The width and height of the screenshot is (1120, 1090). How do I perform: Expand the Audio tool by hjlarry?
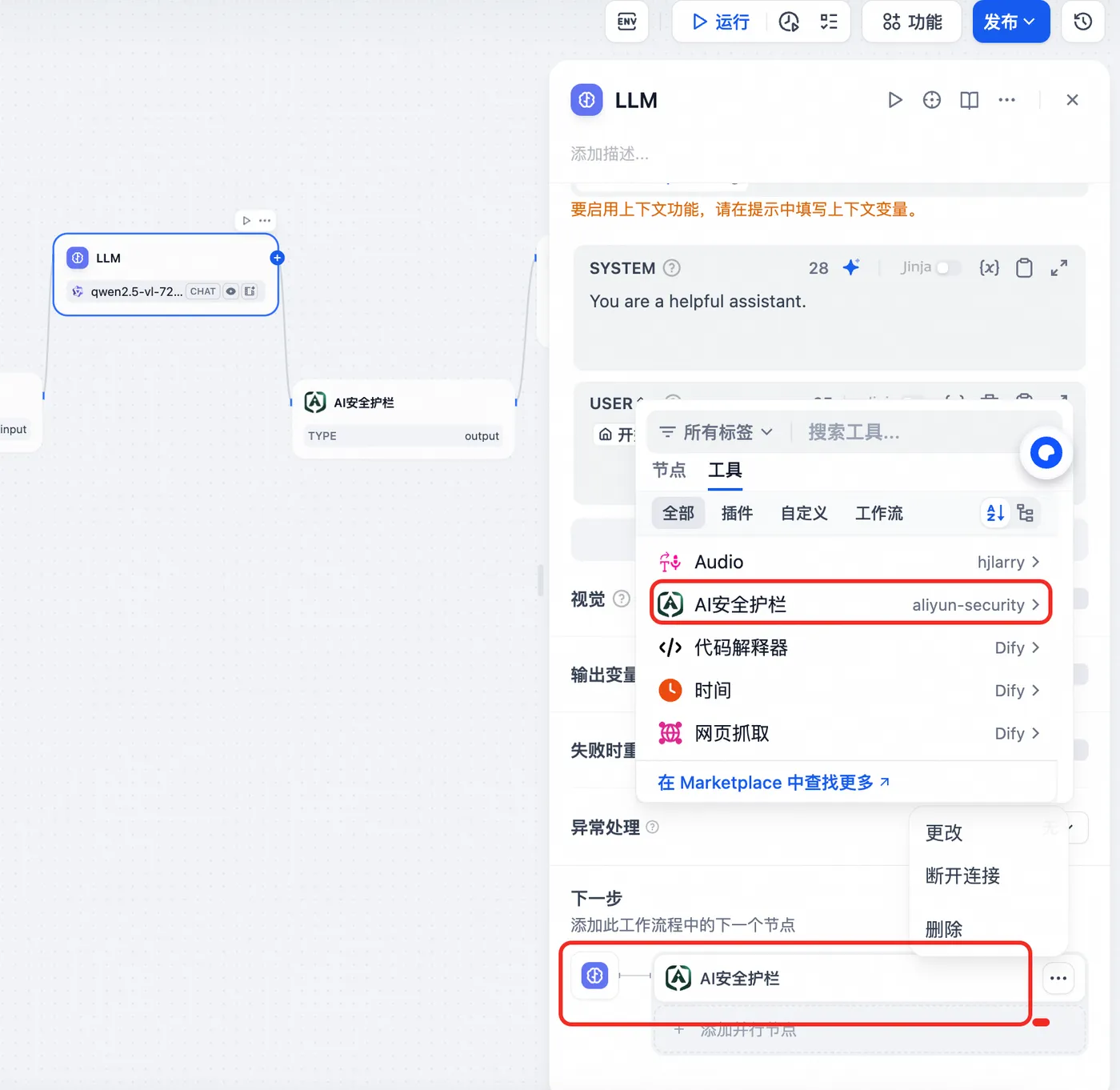tap(850, 562)
